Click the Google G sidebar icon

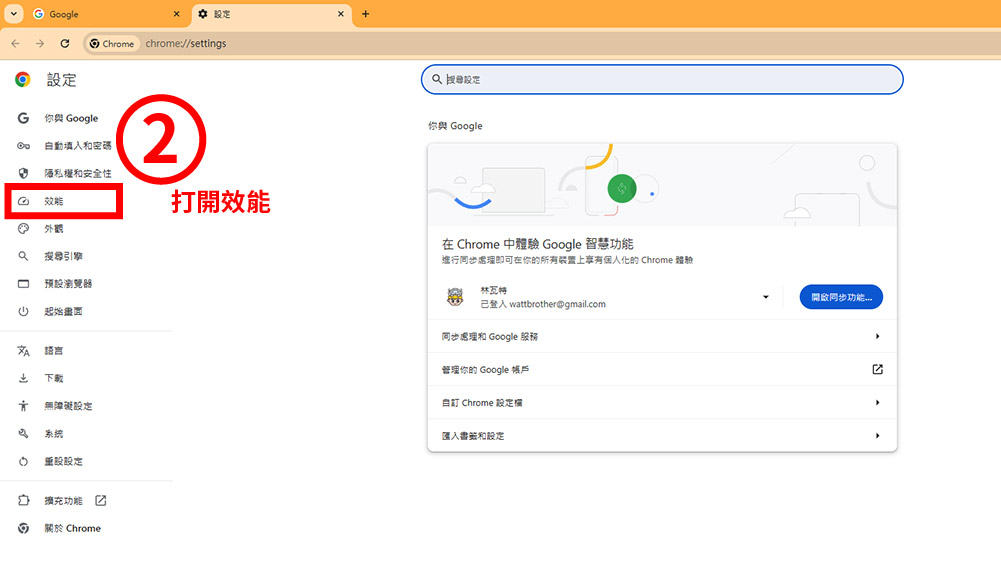point(24,118)
